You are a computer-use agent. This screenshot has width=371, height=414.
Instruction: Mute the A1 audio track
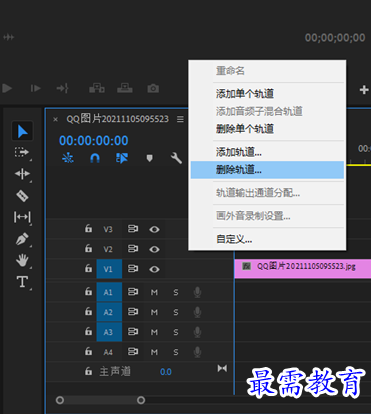(x=154, y=293)
